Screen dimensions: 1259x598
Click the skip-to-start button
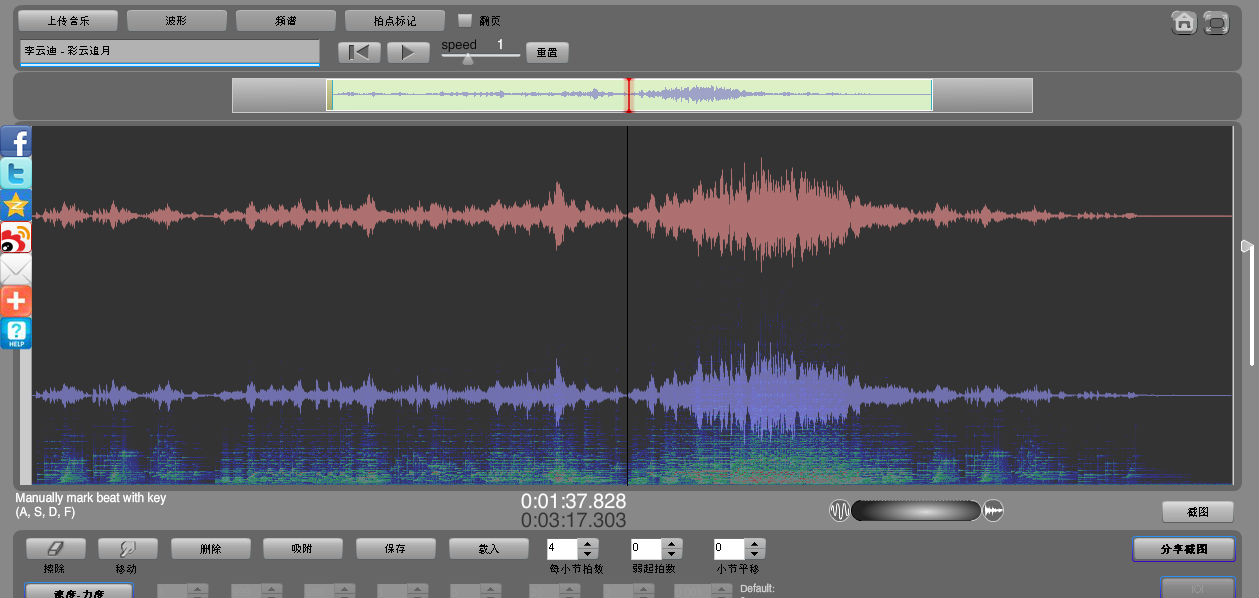coord(359,53)
